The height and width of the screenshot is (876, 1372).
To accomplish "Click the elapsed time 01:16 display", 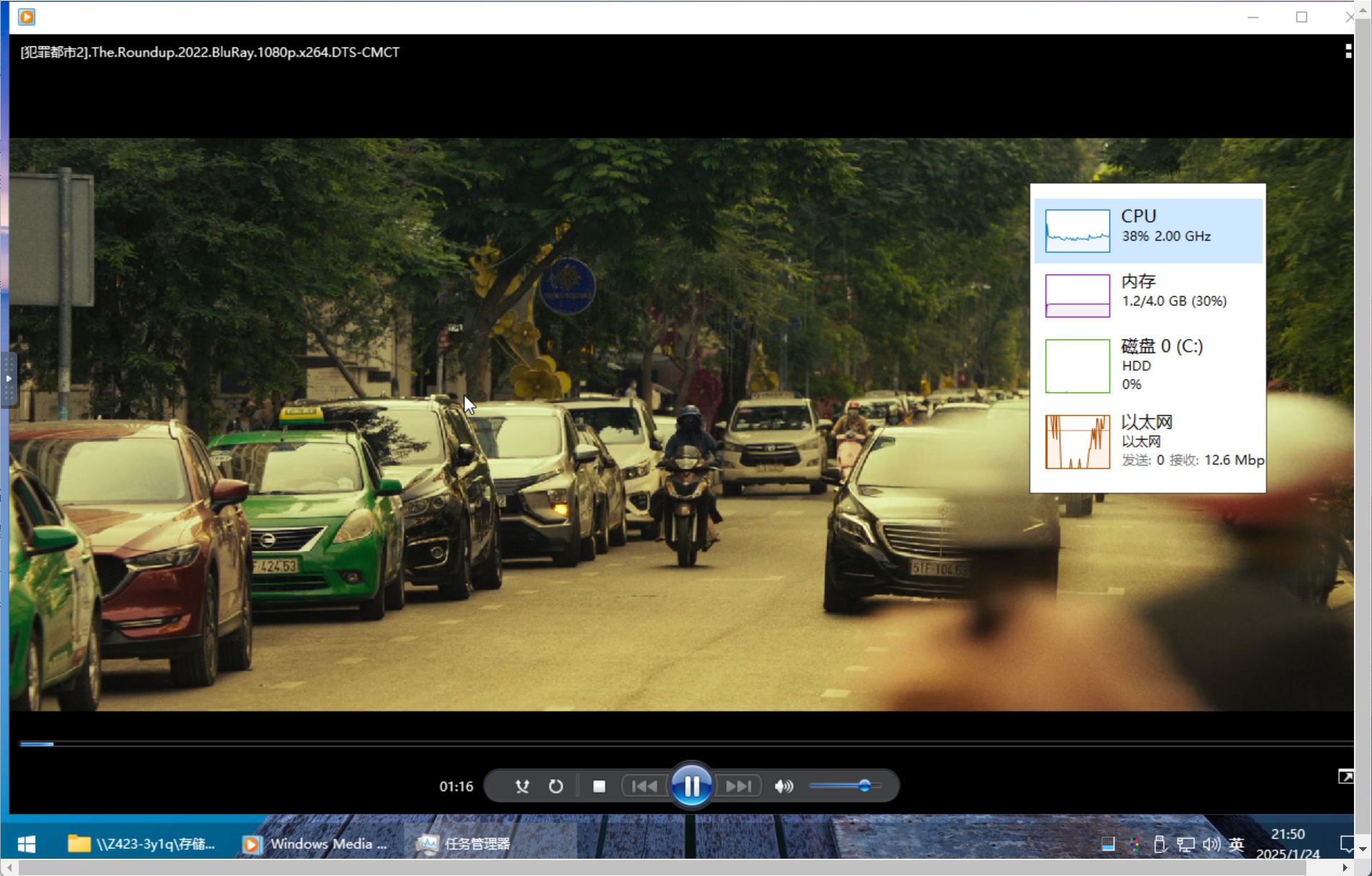I will 456,787.
